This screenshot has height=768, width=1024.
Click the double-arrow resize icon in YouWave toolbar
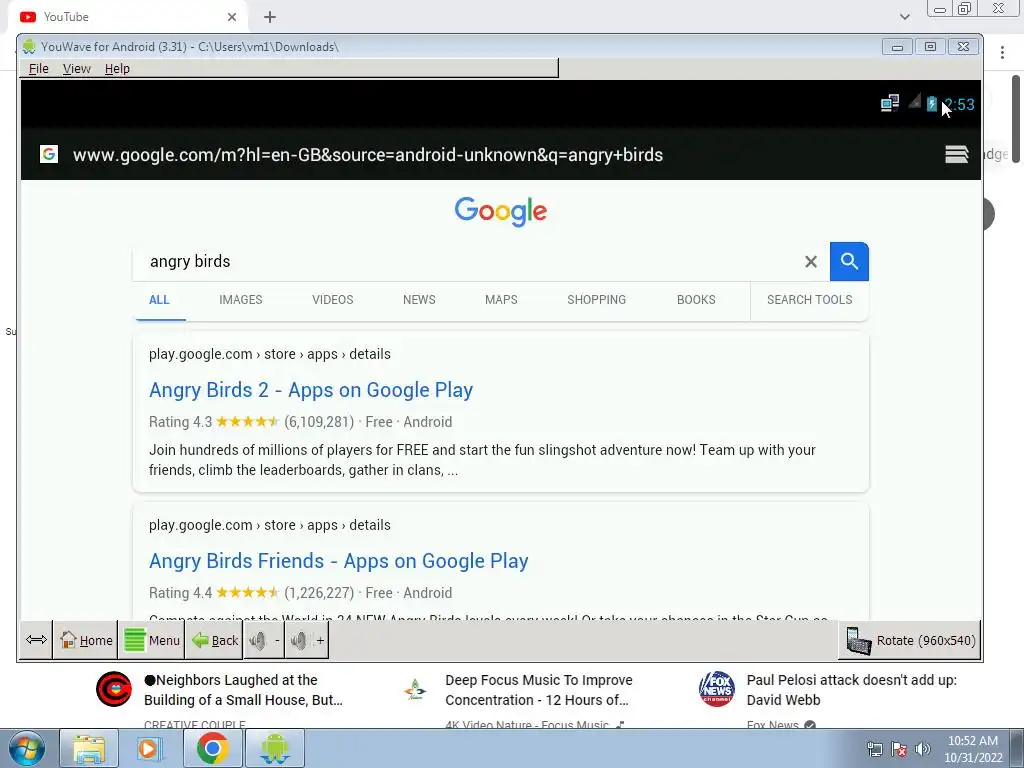point(36,640)
